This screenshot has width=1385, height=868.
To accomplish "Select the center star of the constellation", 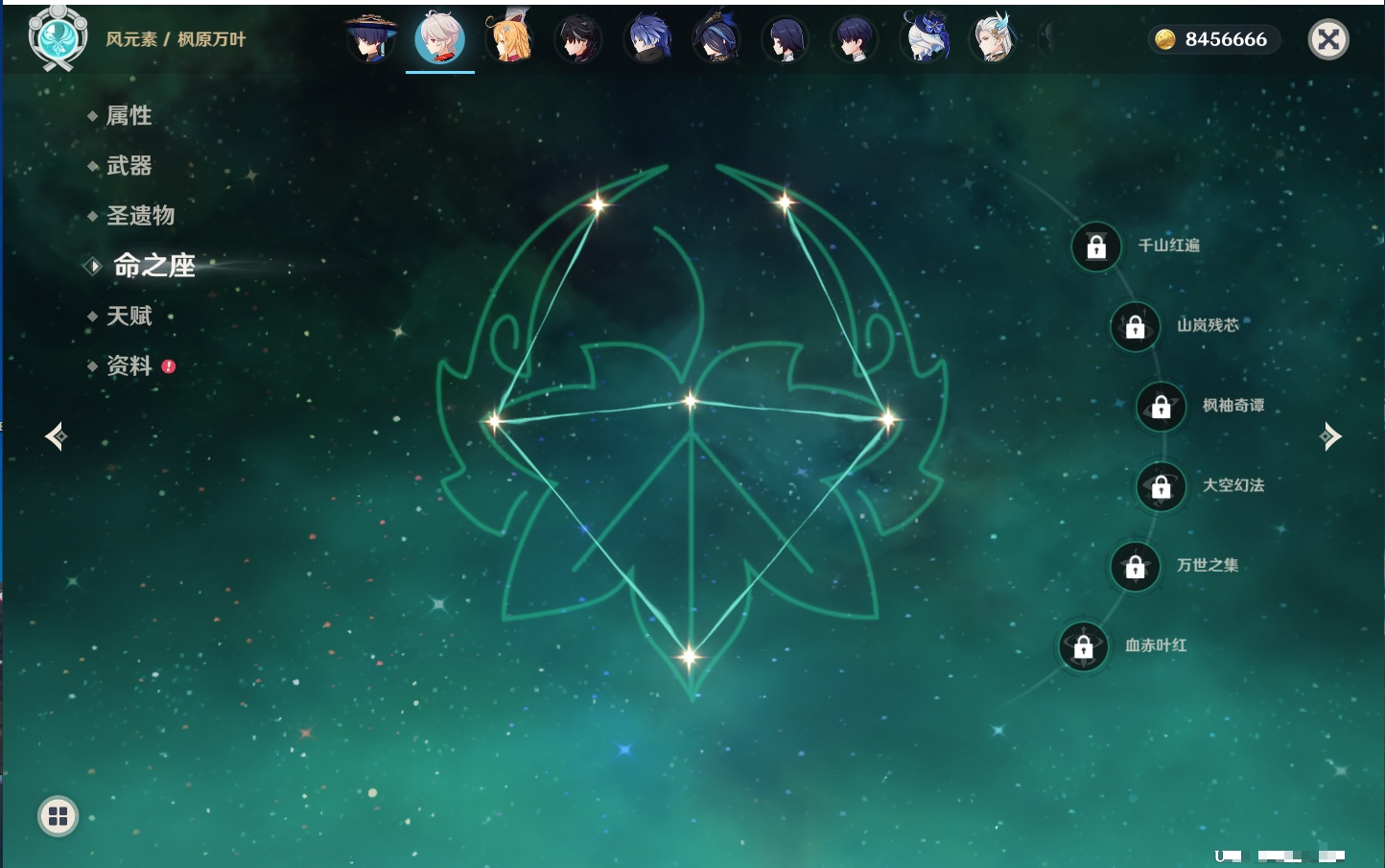I will coord(691,401).
